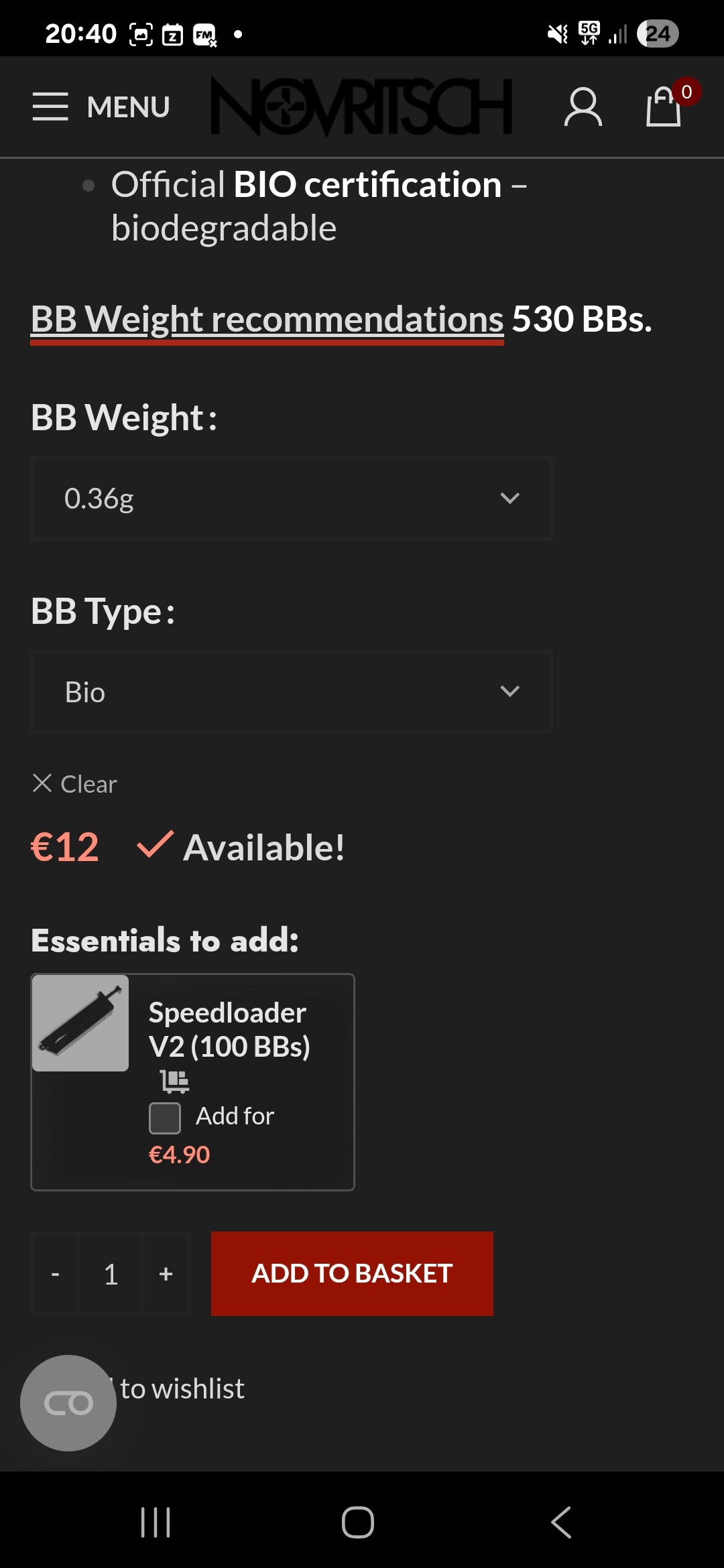Tap the cart icon under Speedloader V2
The height and width of the screenshot is (1568, 724).
coord(175,1081)
